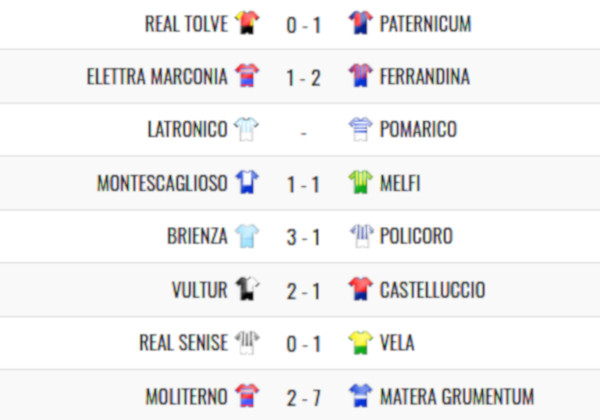Click the Matera Grumentum team name

pyautogui.click(x=457, y=396)
